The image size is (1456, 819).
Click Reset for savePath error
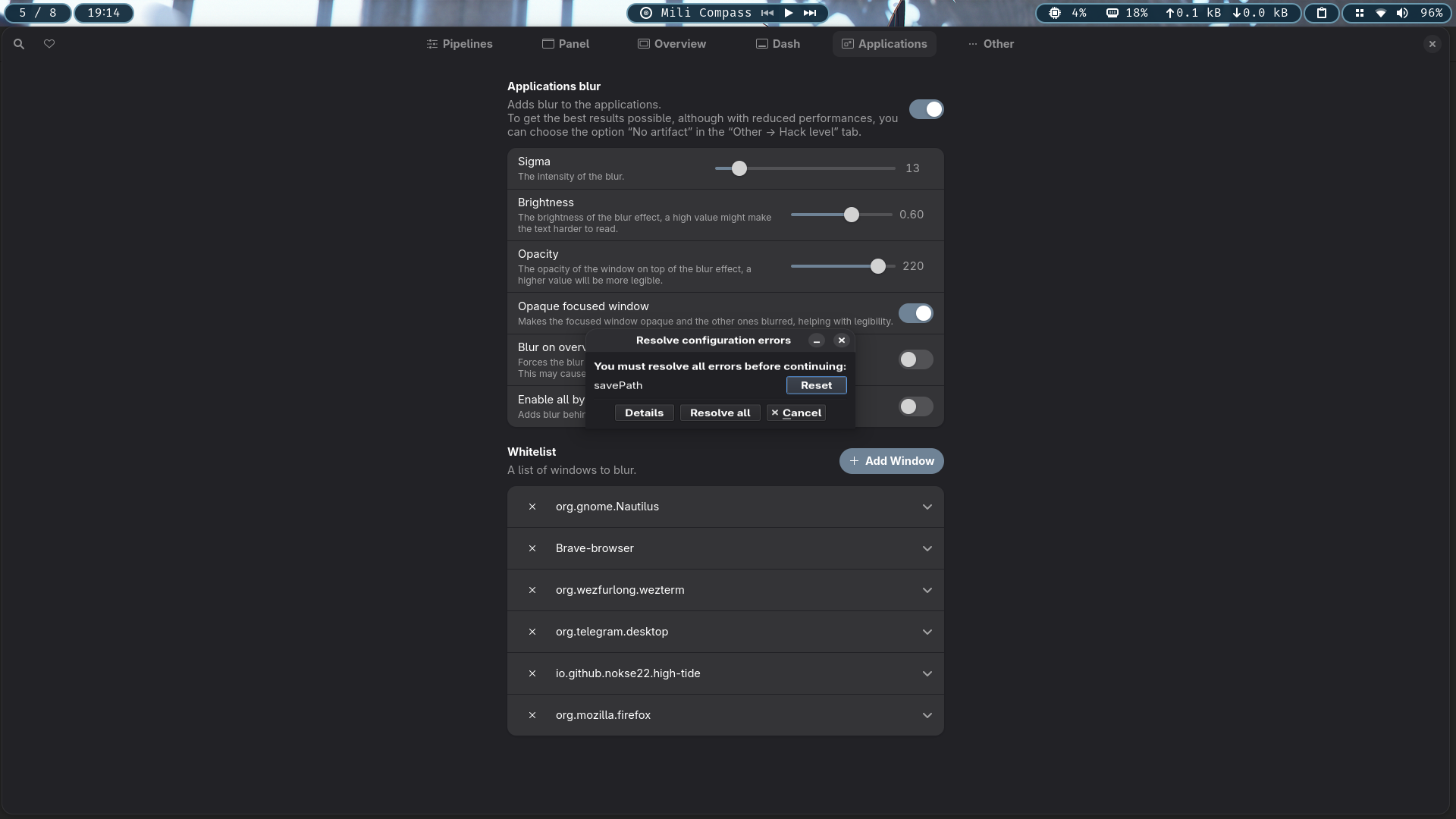[816, 385]
